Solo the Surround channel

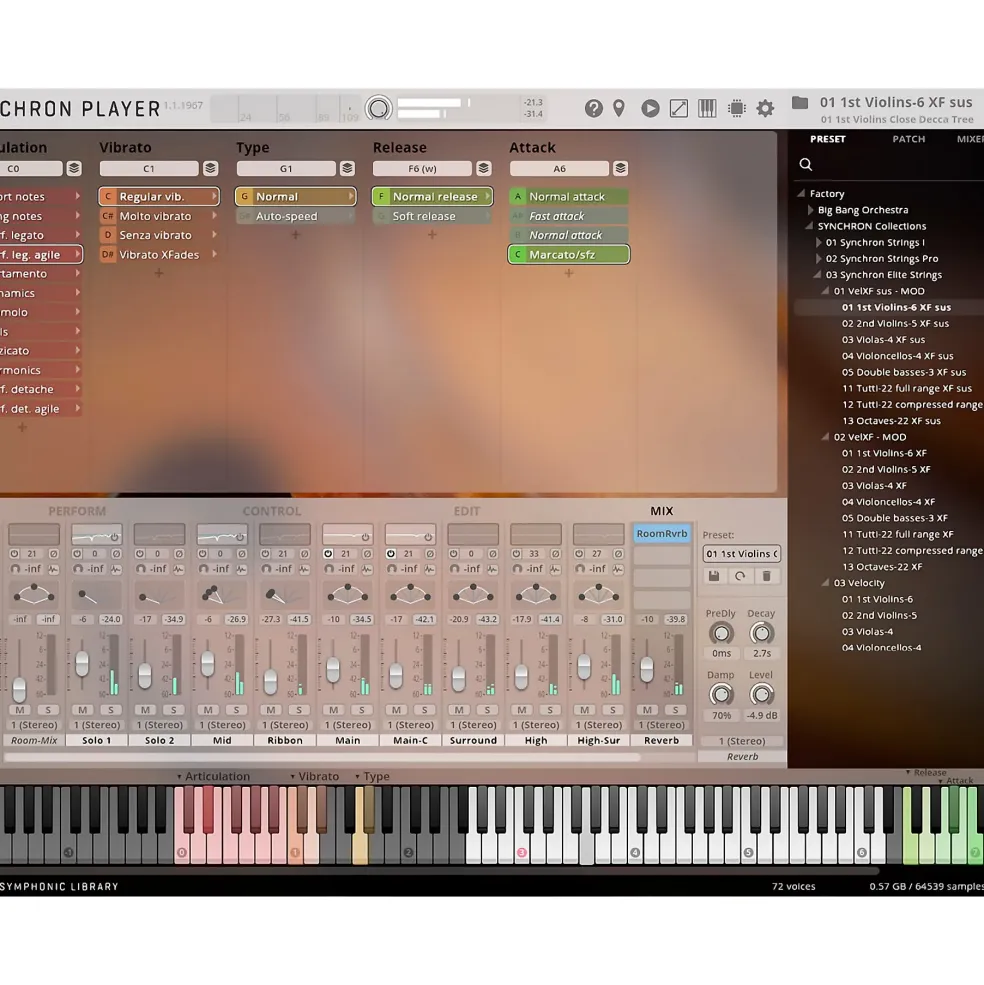(488, 710)
